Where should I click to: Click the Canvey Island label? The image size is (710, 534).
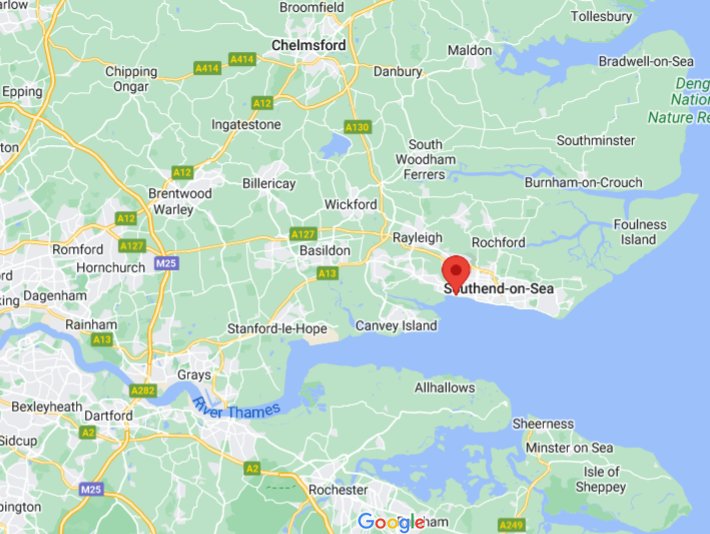tap(396, 326)
